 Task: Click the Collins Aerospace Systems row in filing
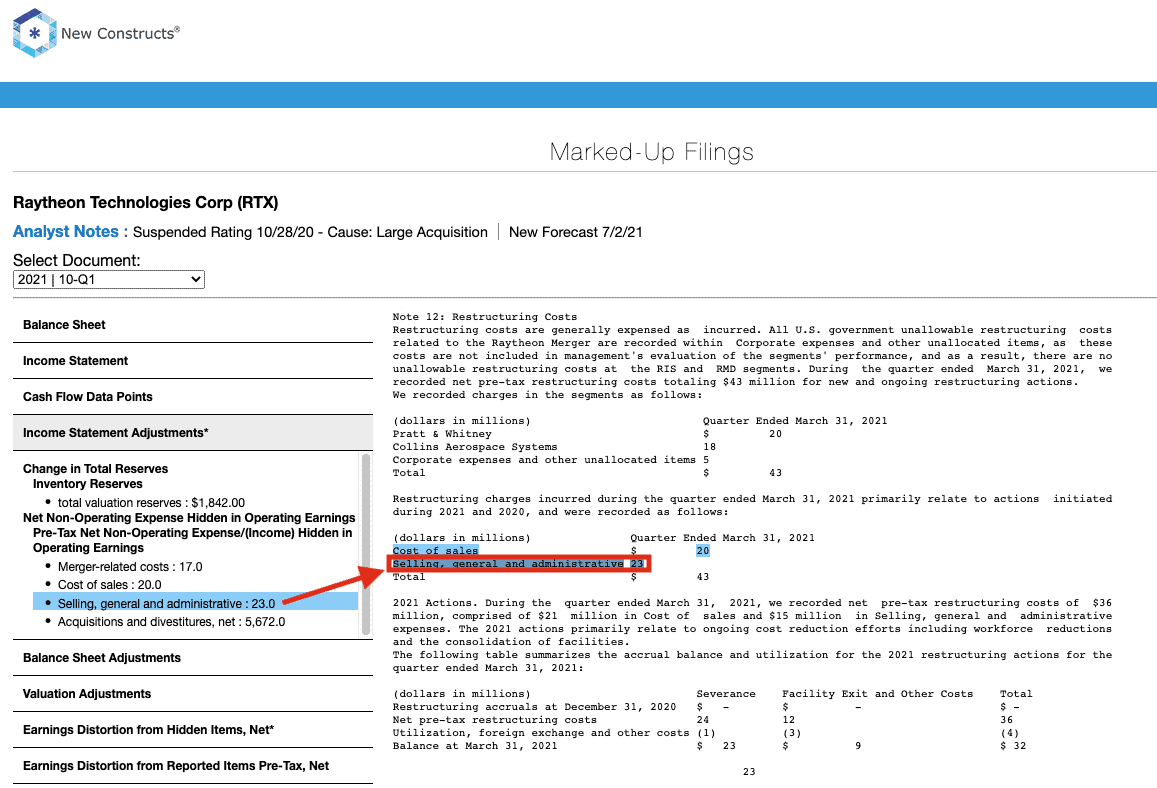point(554,447)
